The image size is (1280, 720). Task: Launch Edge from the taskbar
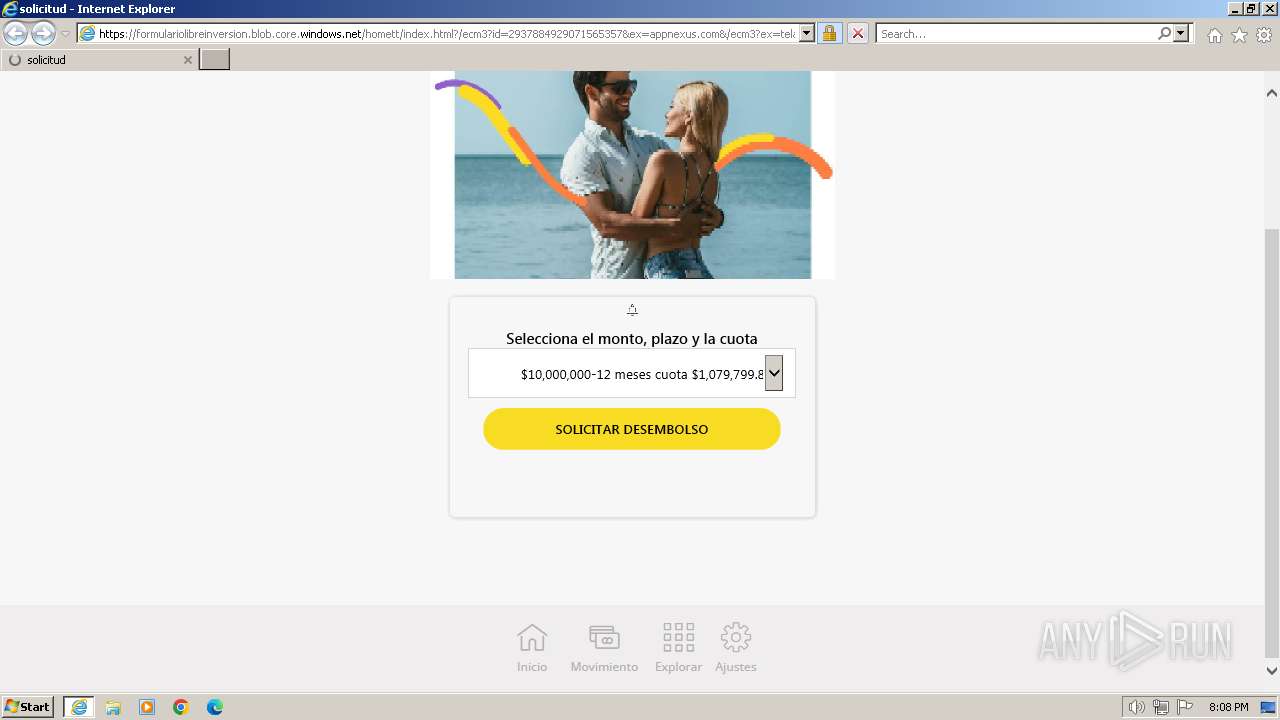pos(215,707)
